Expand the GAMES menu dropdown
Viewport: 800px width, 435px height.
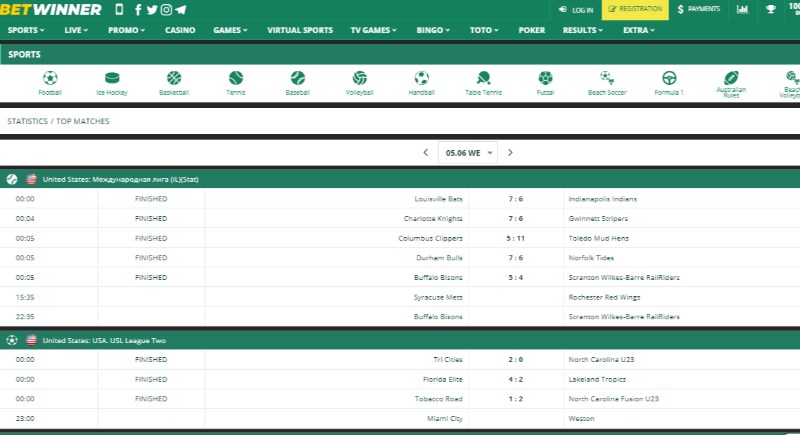pyautogui.click(x=230, y=30)
